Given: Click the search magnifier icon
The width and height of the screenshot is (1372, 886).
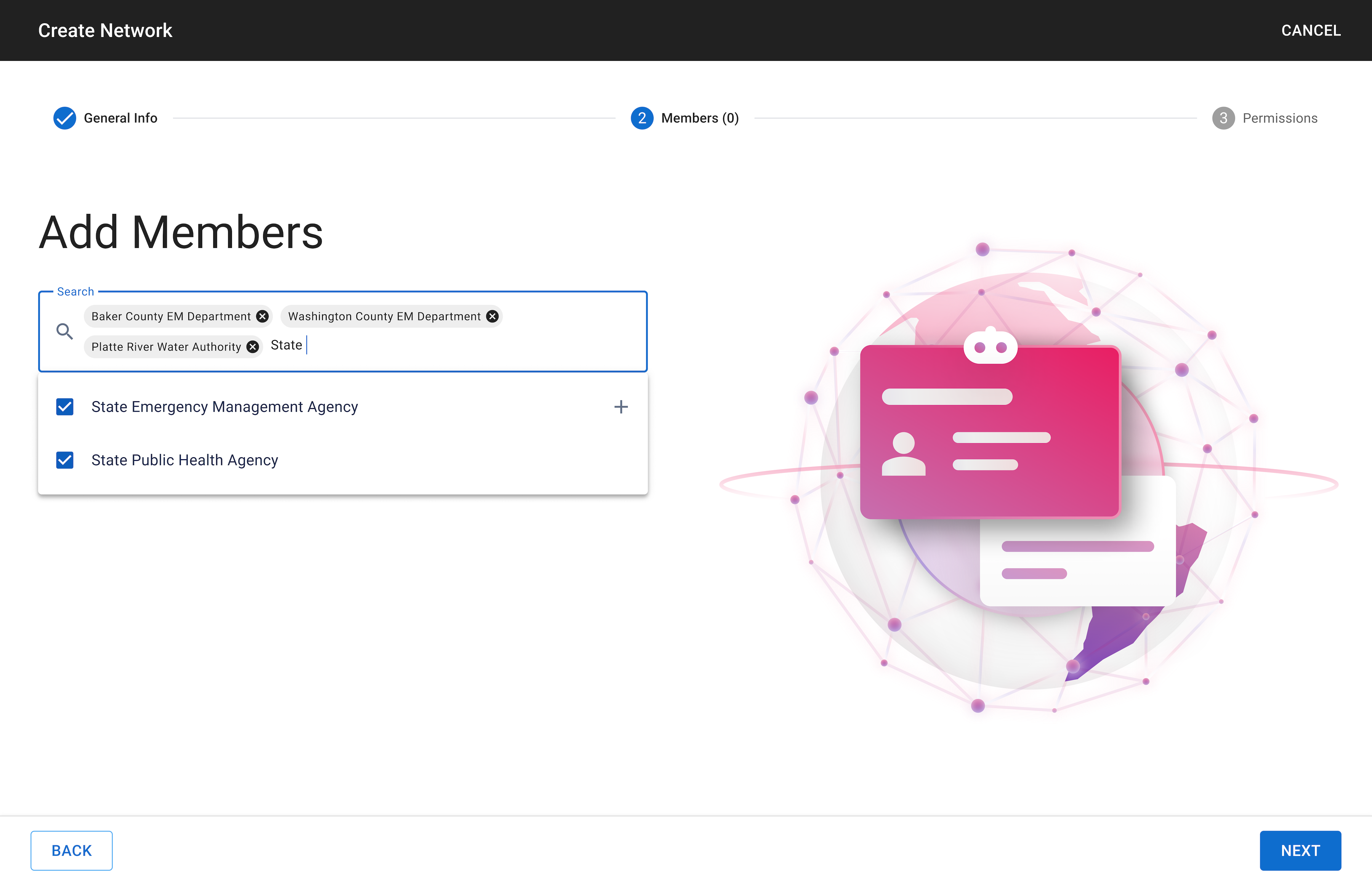Looking at the screenshot, I should click(64, 332).
